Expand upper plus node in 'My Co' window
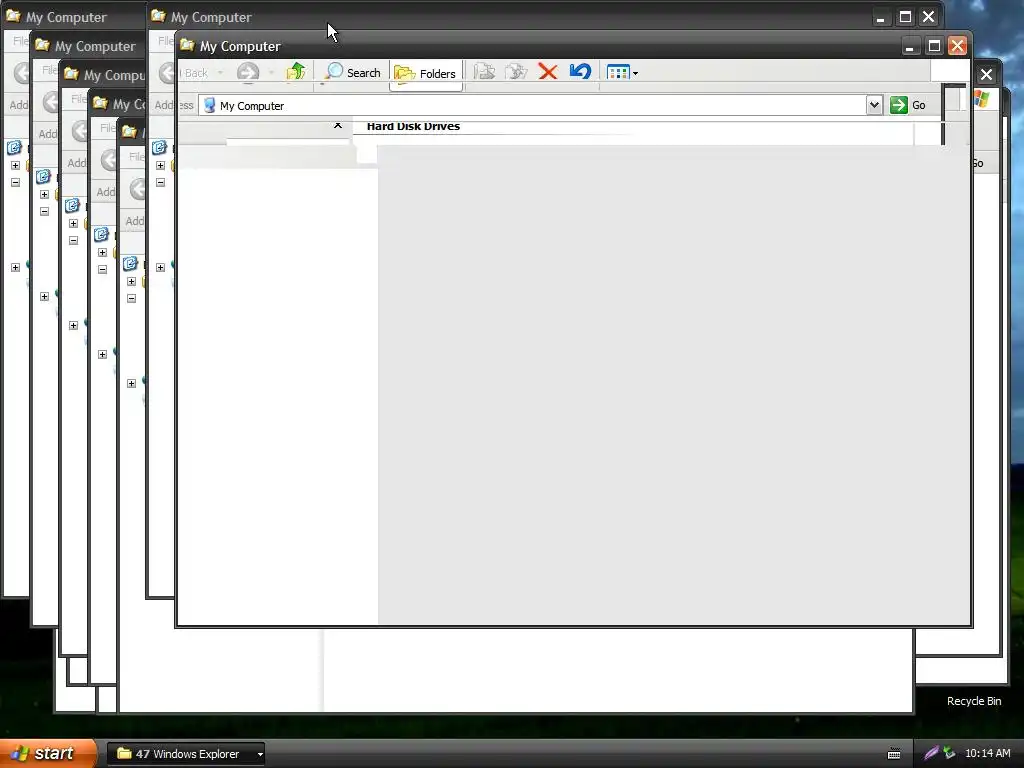 tap(102, 252)
